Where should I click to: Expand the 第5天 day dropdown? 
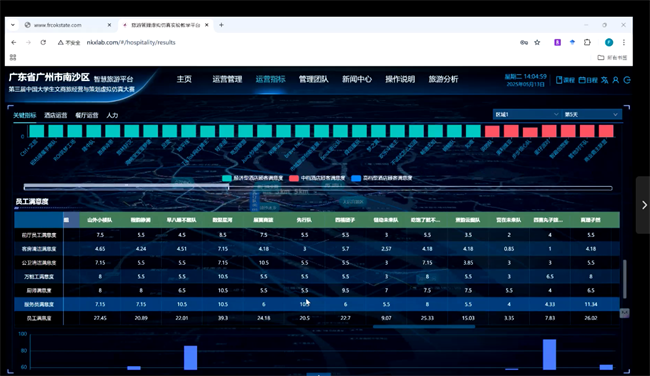click(592, 114)
